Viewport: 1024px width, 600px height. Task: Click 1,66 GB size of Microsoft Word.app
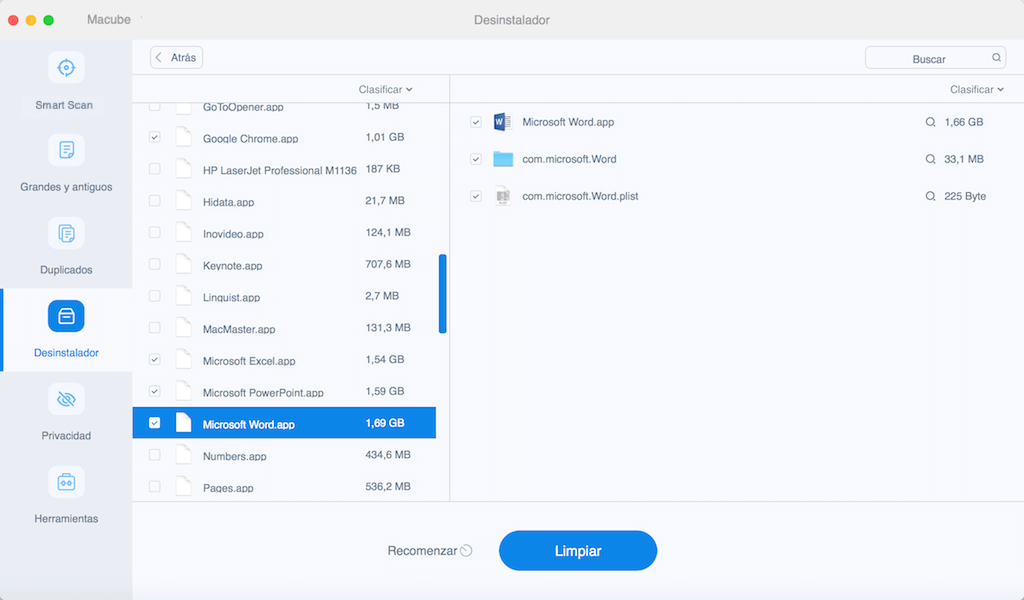pos(964,122)
